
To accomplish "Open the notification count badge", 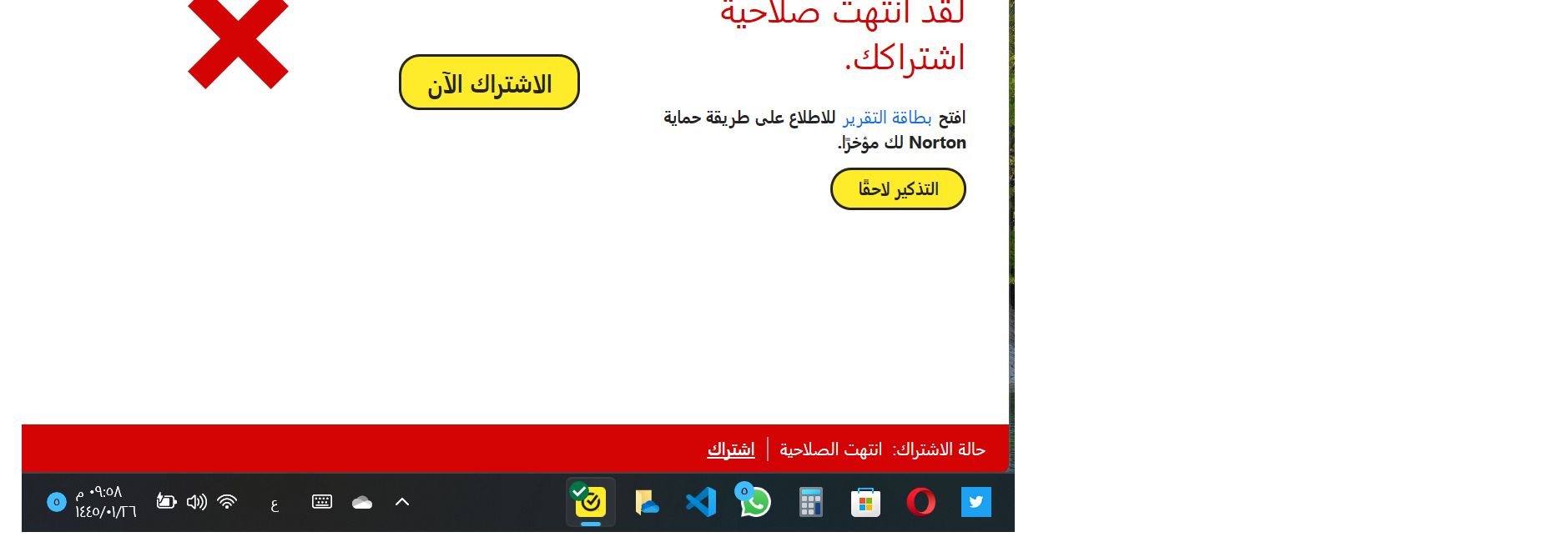I will tap(56, 502).
